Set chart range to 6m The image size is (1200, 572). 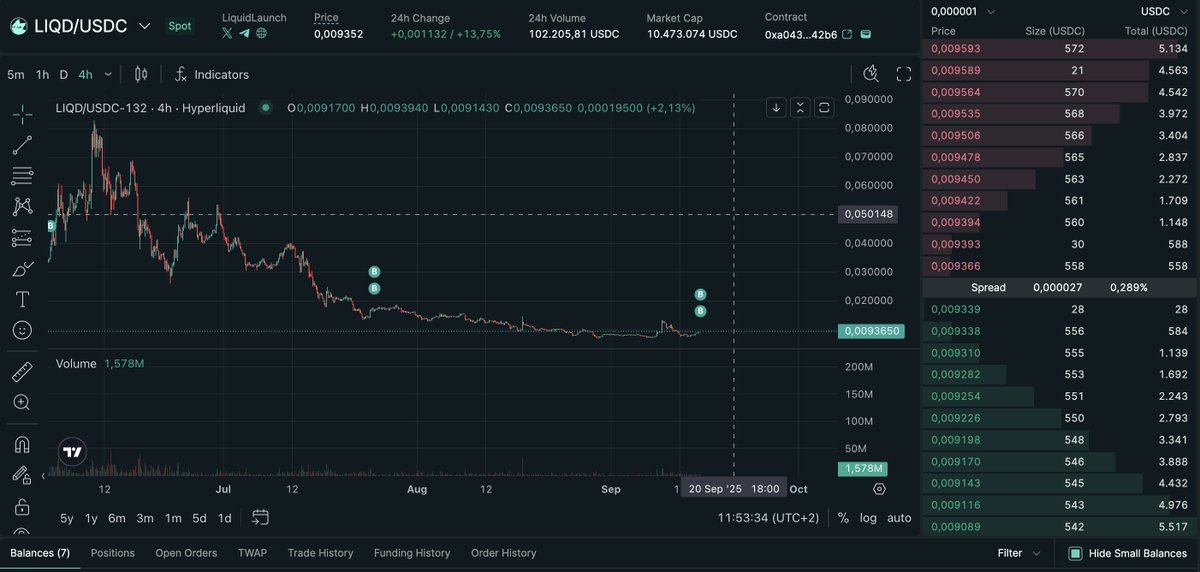[117, 518]
